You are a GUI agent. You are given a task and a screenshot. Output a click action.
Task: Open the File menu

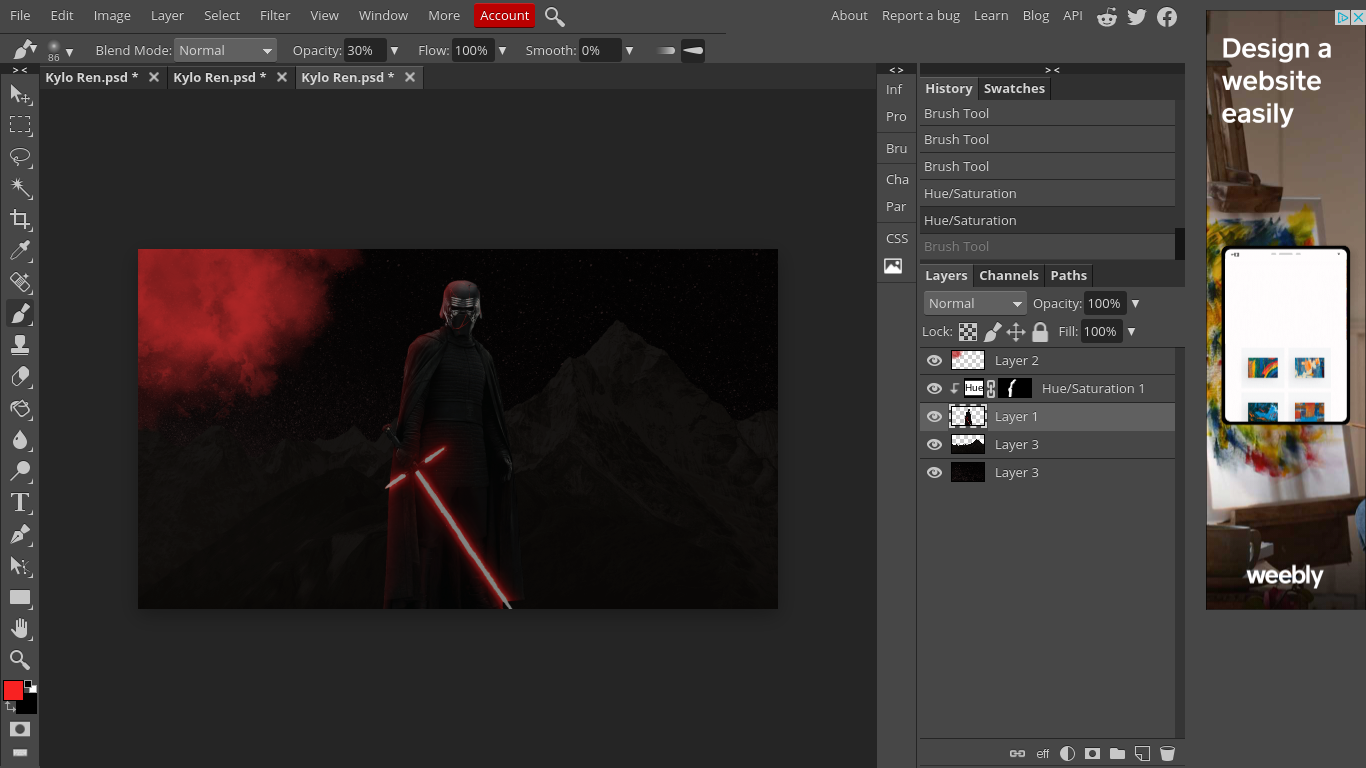pos(20,15)
